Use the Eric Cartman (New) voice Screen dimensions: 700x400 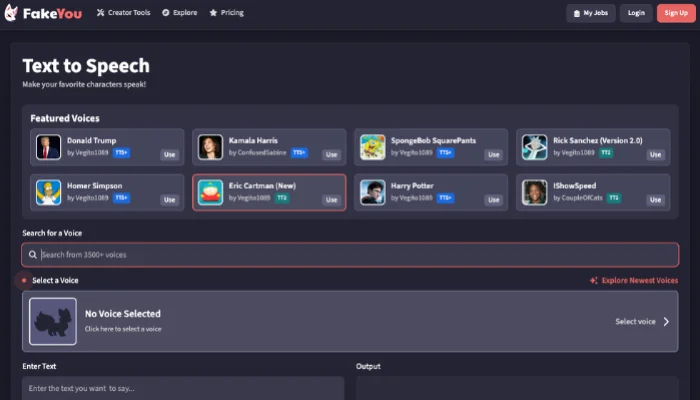coord(331,200)
